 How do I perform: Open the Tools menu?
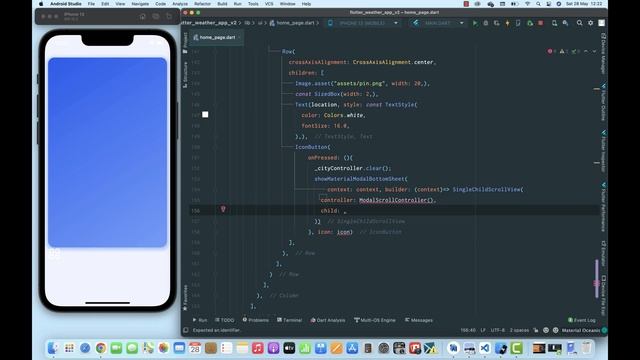pos(253,4)
